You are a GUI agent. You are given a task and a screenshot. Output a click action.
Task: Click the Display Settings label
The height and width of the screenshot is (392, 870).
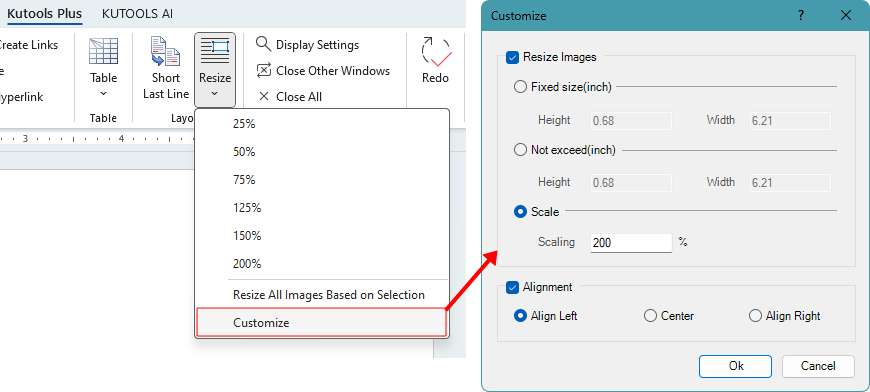point(317,45)
